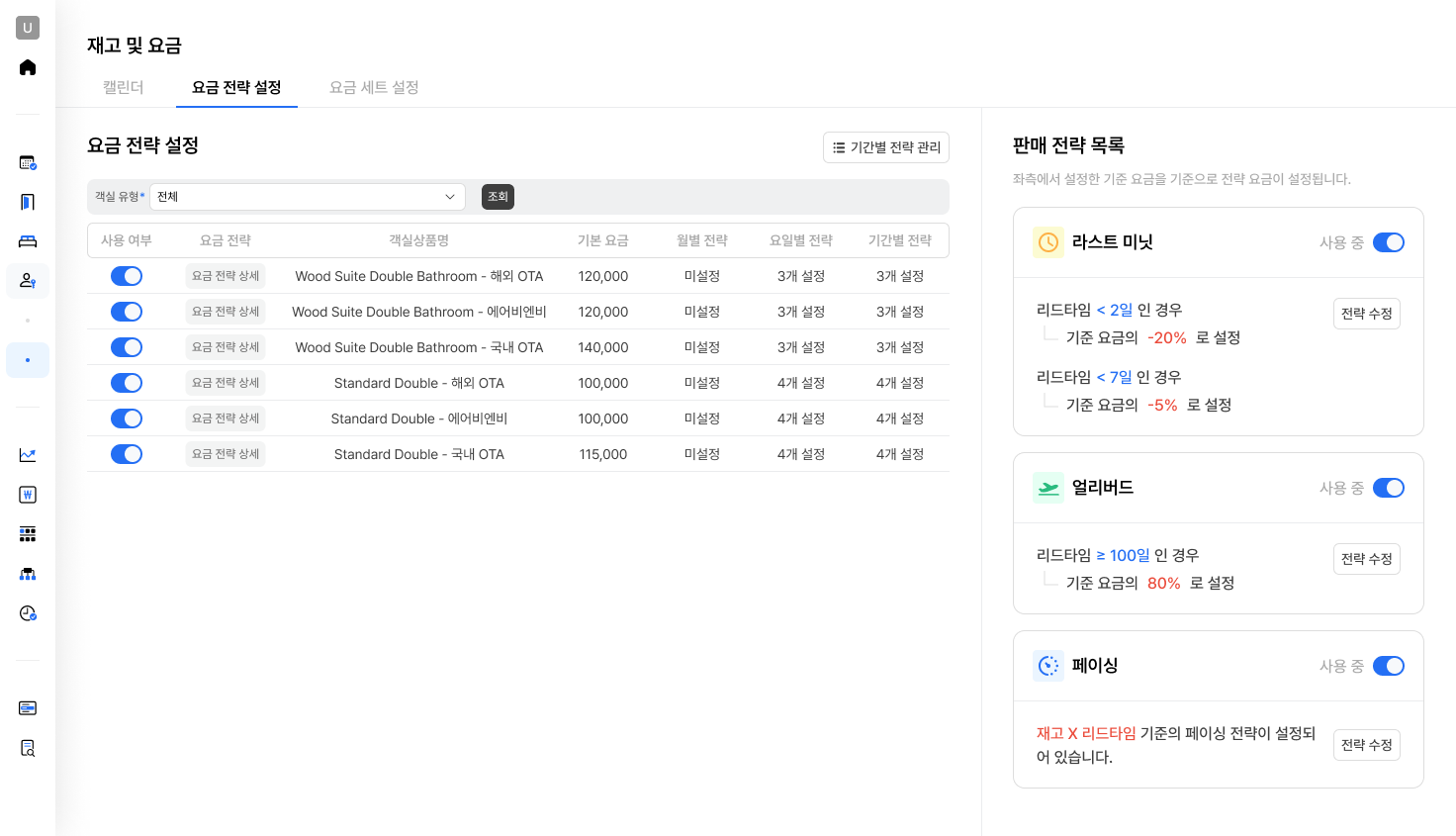Switch to the 캘린더 tab

point(124,87)
